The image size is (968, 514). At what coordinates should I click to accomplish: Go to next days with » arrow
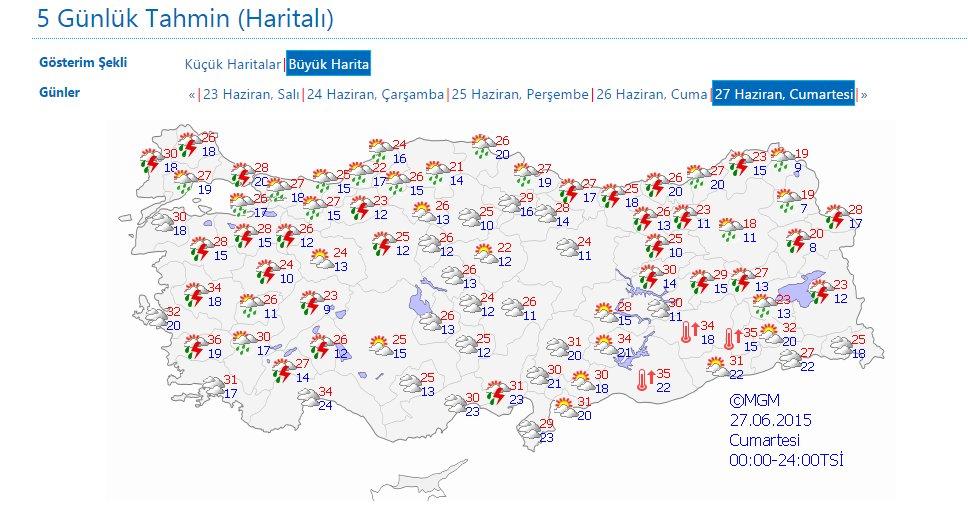864,95
